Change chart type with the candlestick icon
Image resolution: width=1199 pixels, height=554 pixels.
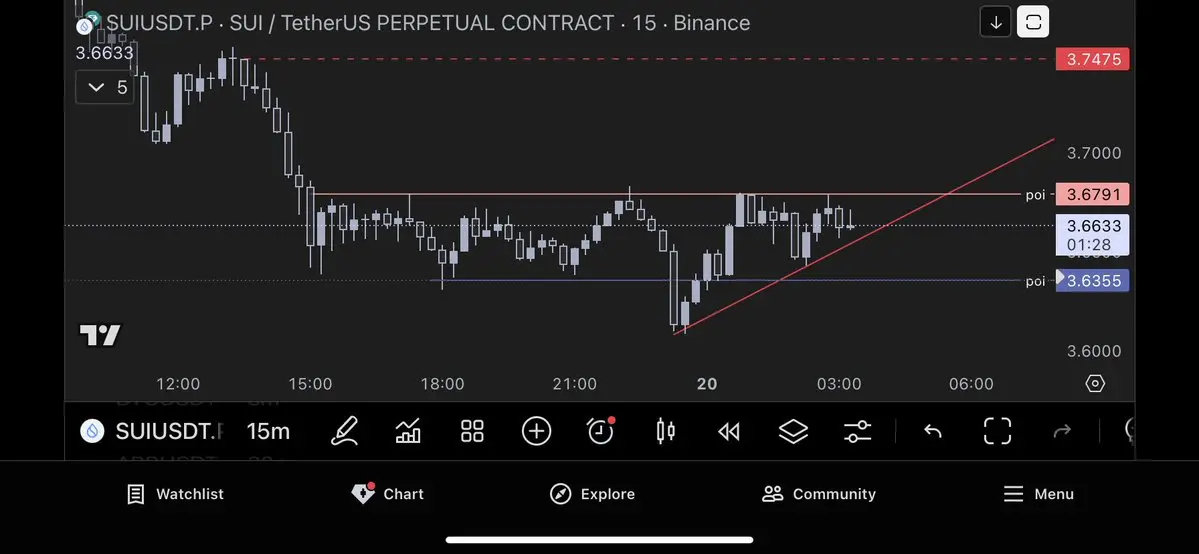tap(665, 432)
